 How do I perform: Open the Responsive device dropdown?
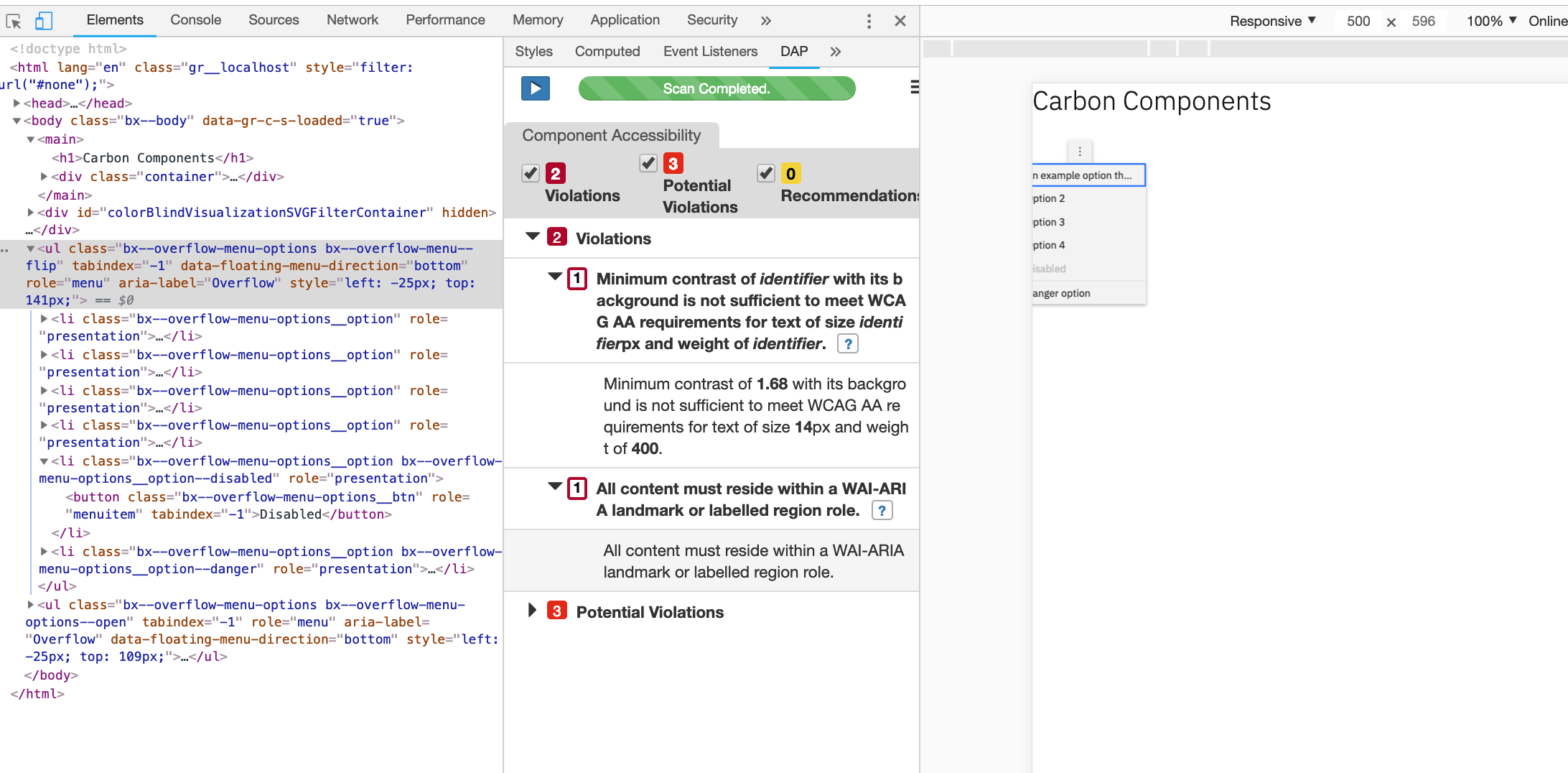point(1272,21)
